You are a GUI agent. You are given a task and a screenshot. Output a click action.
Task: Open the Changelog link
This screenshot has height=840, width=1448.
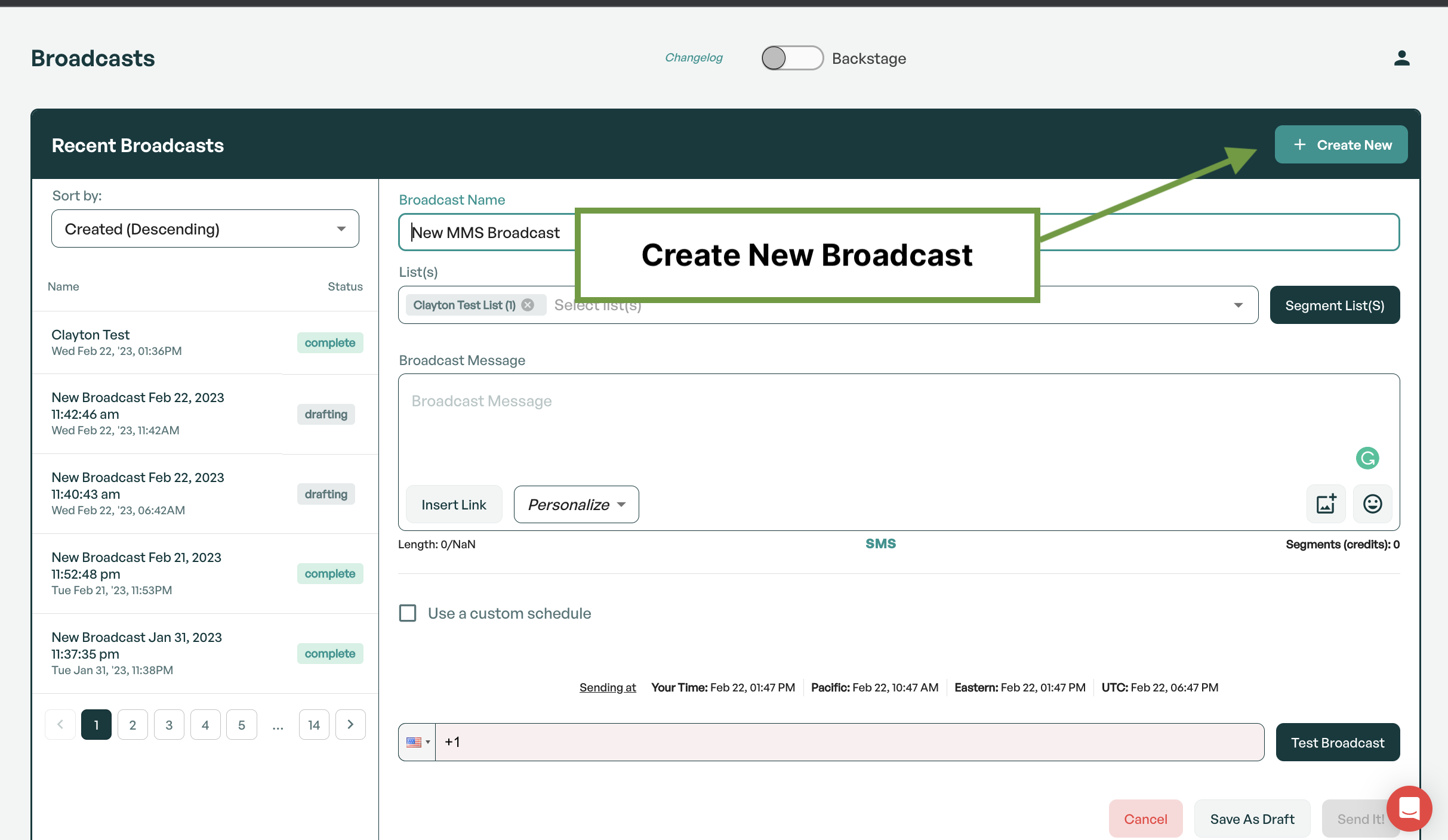[x=694, y=58]
